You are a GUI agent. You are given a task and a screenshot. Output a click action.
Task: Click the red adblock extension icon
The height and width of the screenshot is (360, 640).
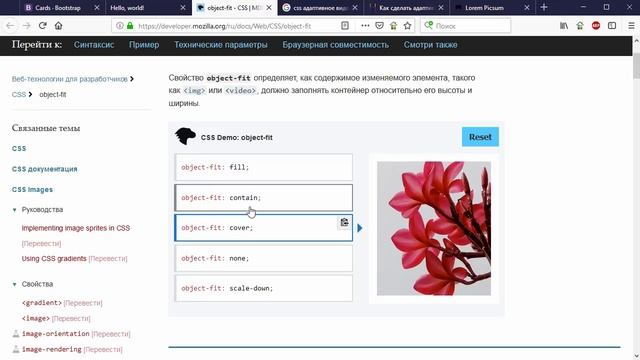click(x=596, y=26)
